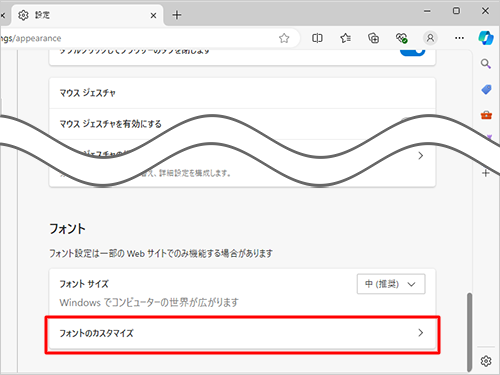Open Browser essentials heart icon
This screenshot has height=375, width=500.
(x=402, y=38)
